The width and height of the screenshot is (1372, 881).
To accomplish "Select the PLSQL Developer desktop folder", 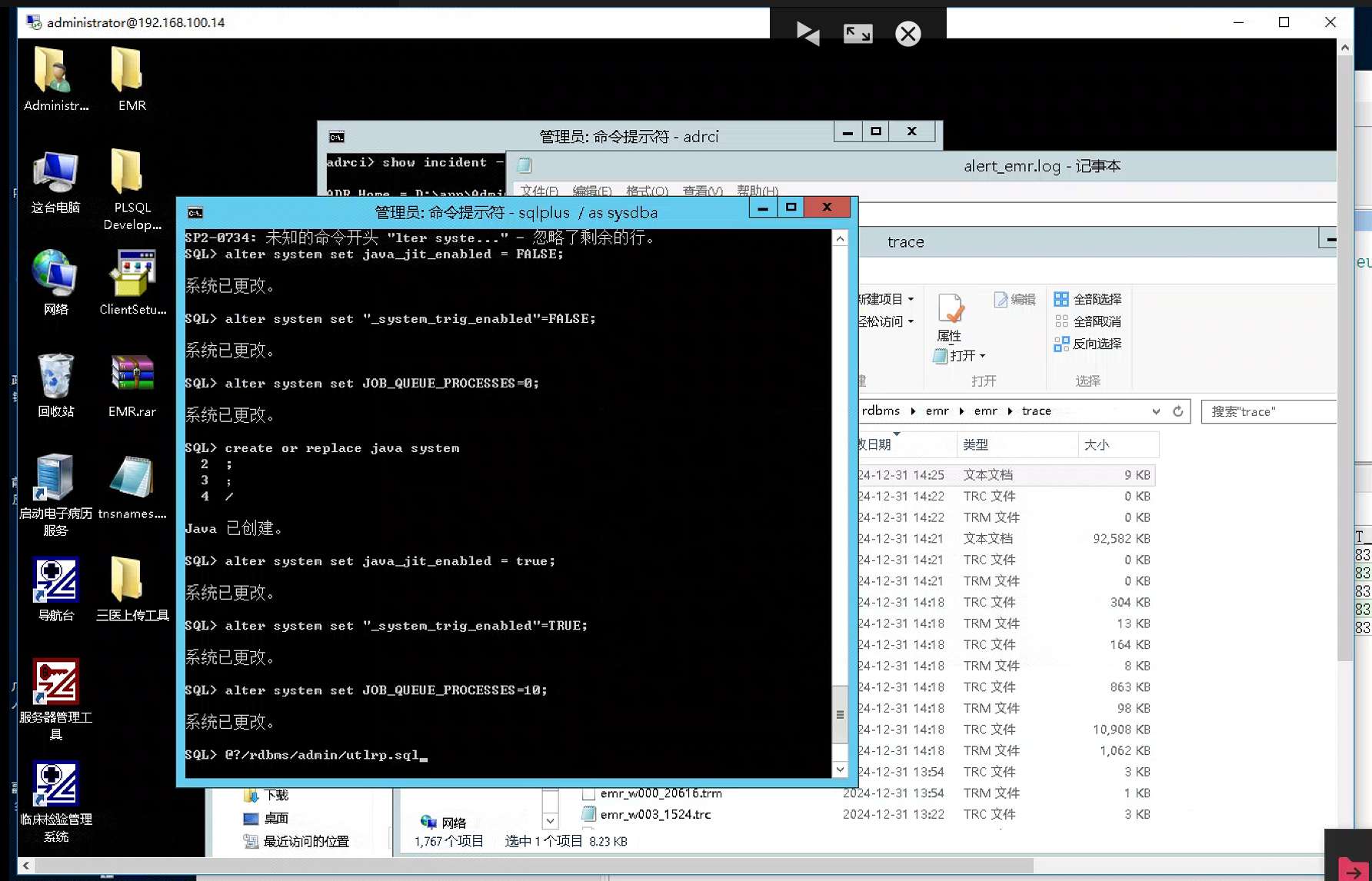I will coord(132,190).
